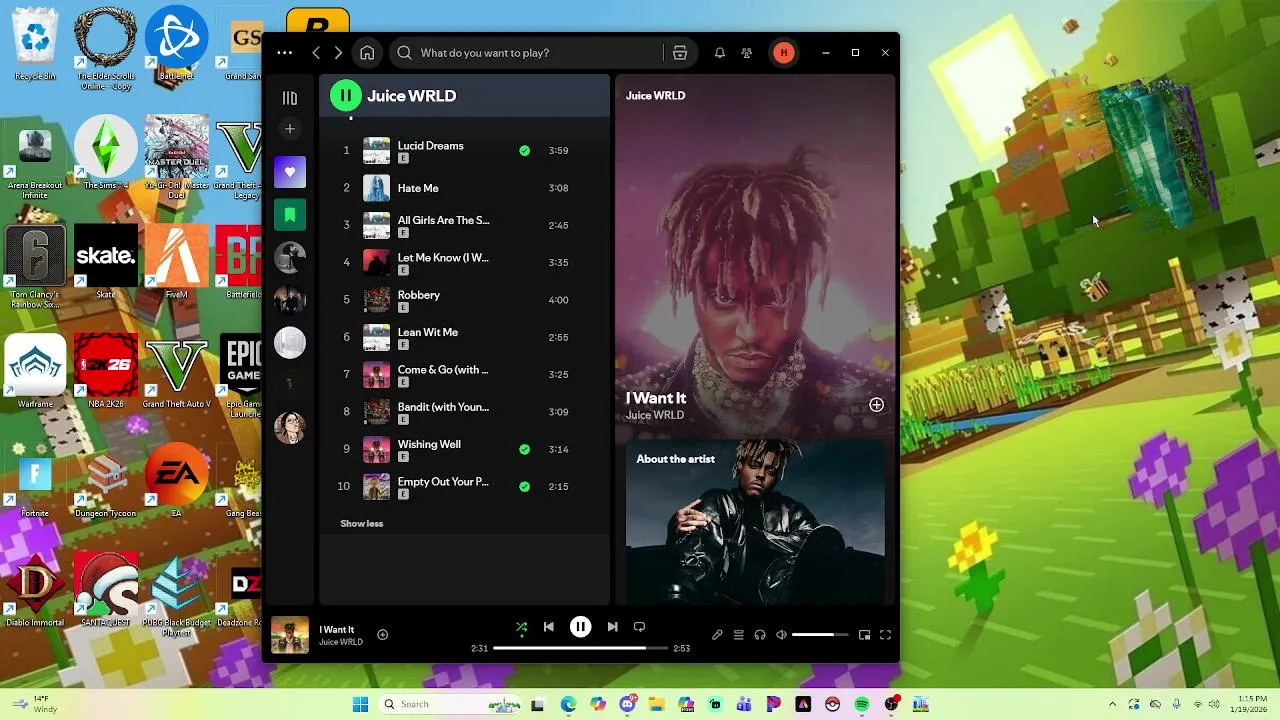
Task: Open File Explorer on the taskbar
Action: point(656,705)
